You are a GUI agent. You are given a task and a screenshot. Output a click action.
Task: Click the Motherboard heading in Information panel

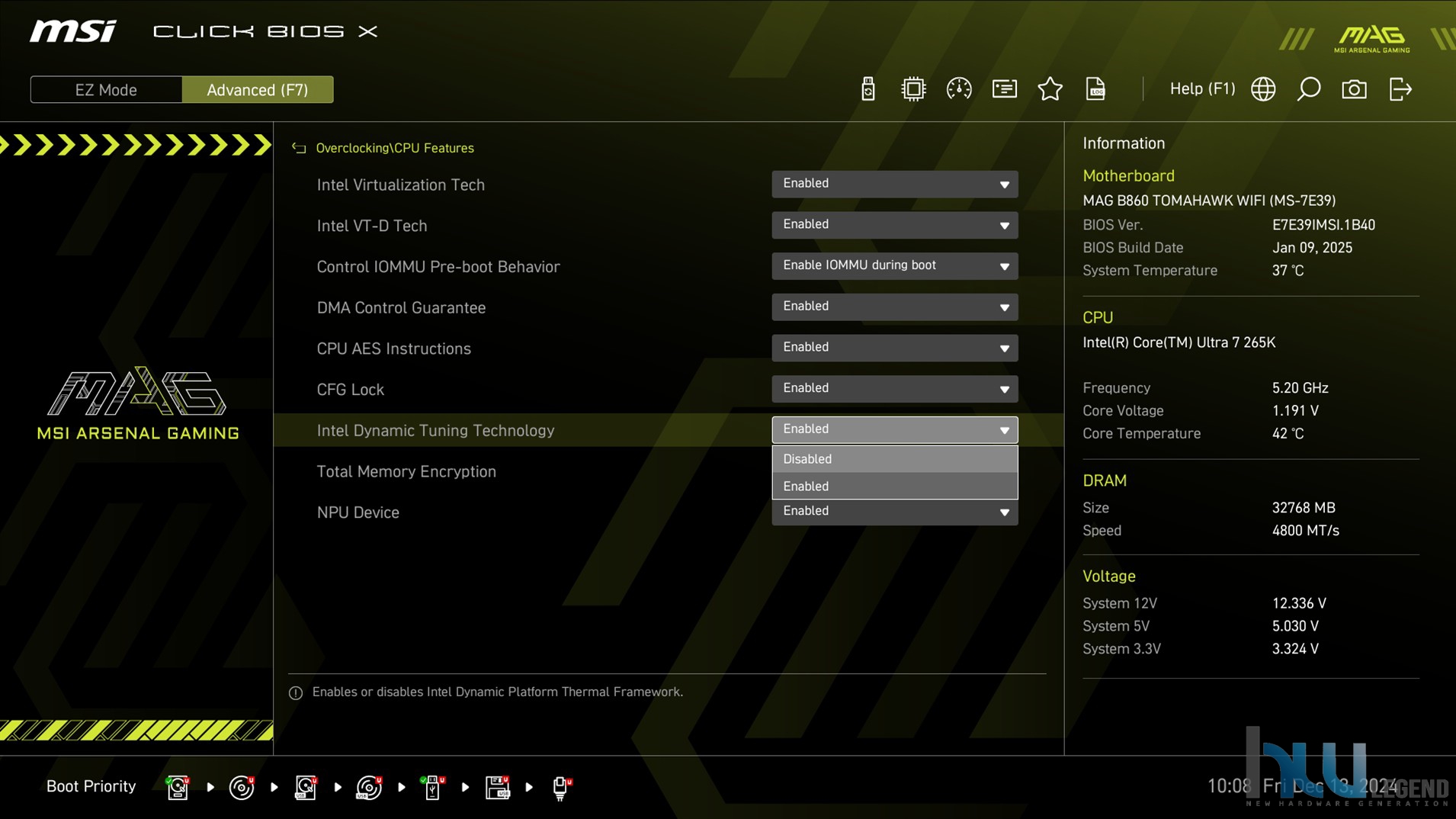coord(1128,176)
